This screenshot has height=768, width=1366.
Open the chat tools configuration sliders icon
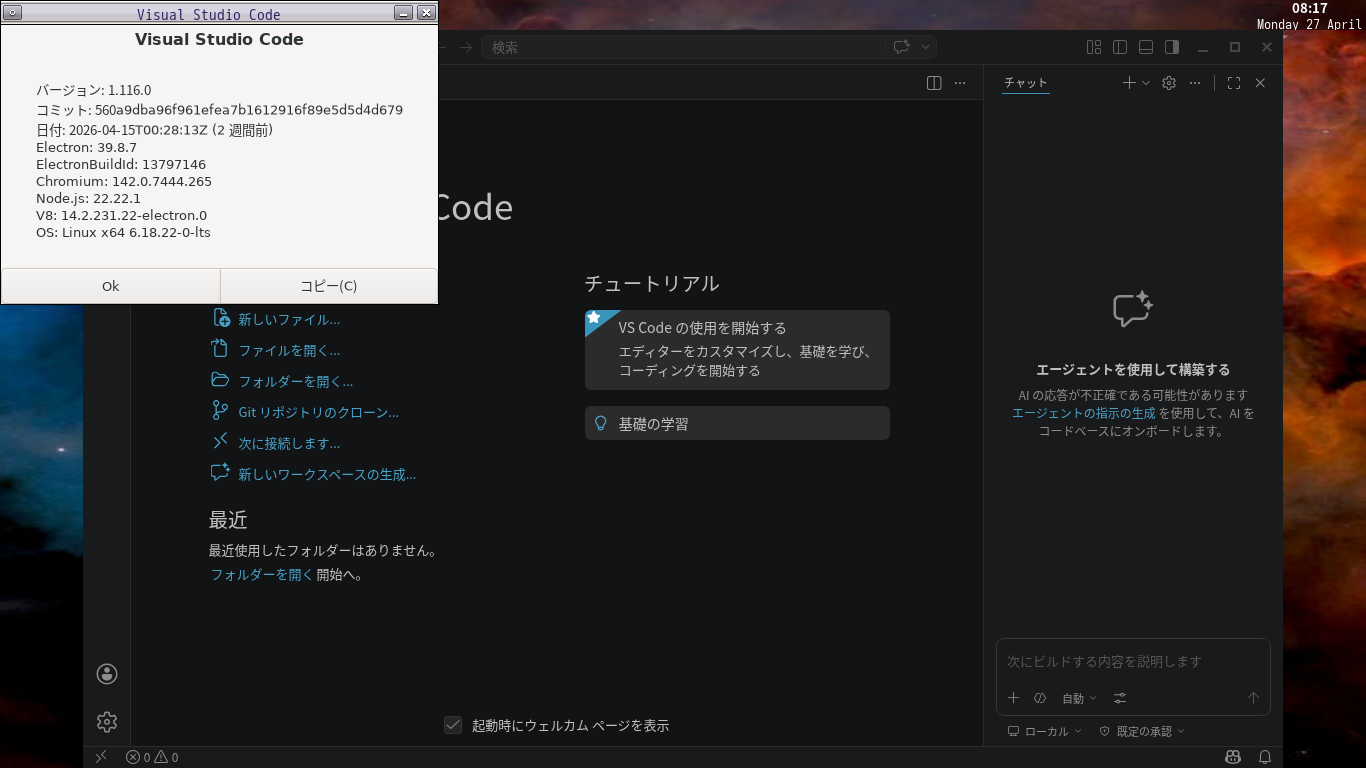tap(1120, 698)
